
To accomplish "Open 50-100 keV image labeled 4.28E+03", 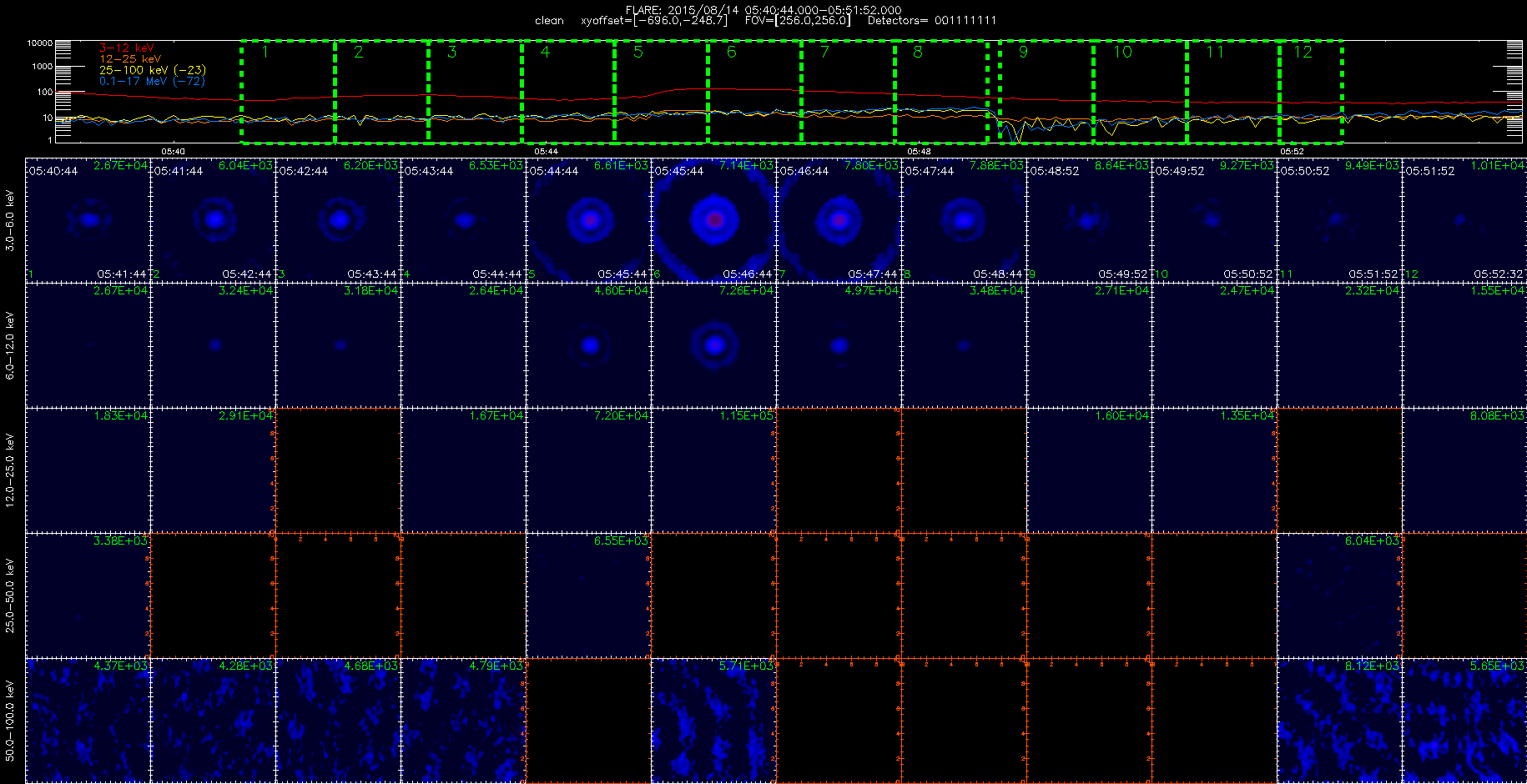I will 213,721.
